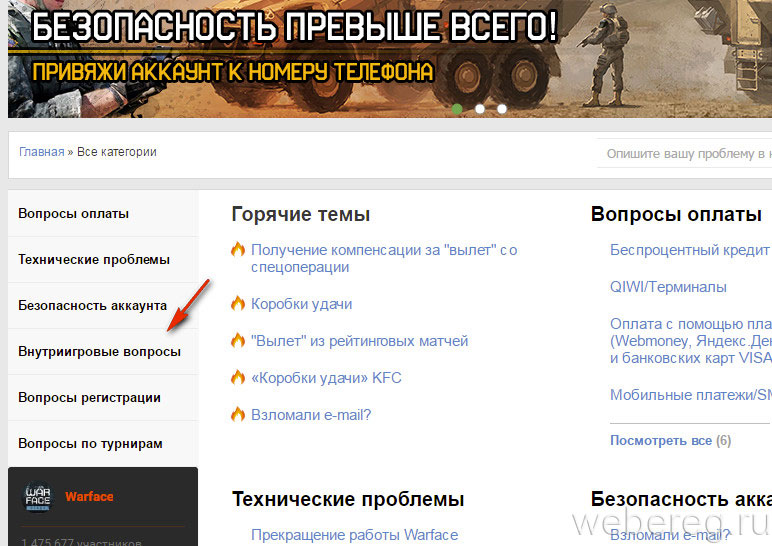
Task: Click the Вопросы оплаты section heading
Action: point(676,215)
